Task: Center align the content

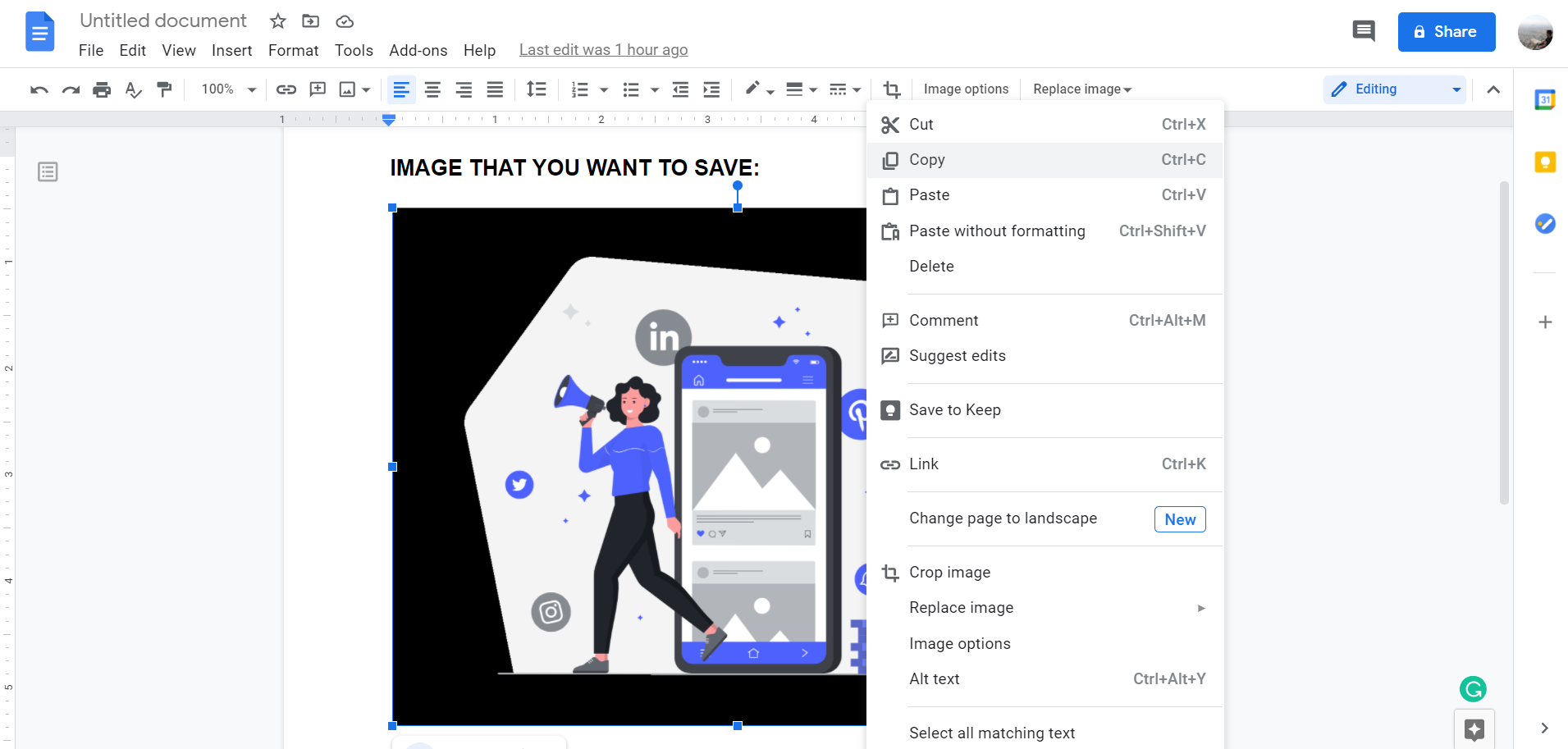Action: [x=432, y=89]
